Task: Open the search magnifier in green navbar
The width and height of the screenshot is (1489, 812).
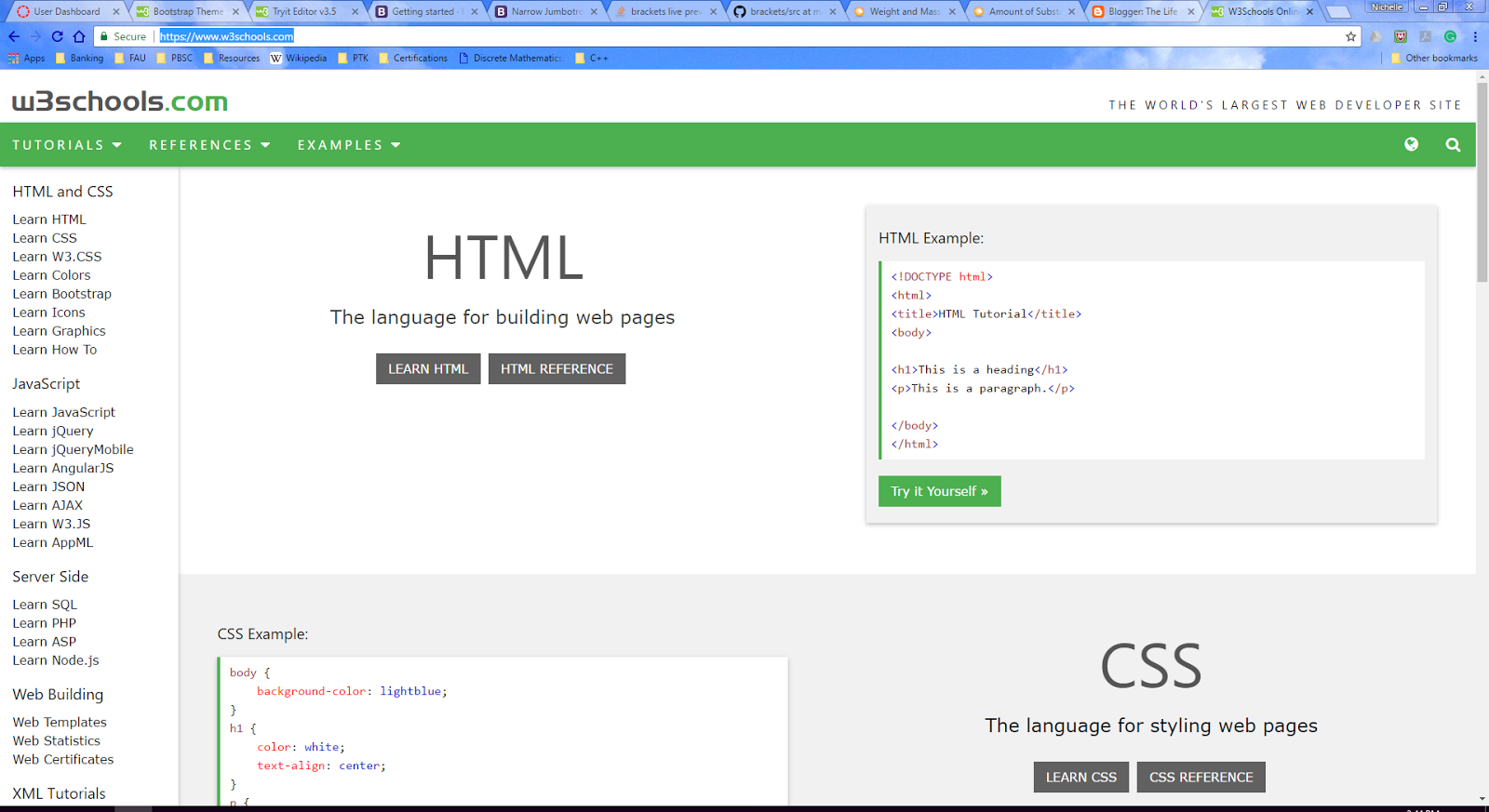Action: 1453,144
